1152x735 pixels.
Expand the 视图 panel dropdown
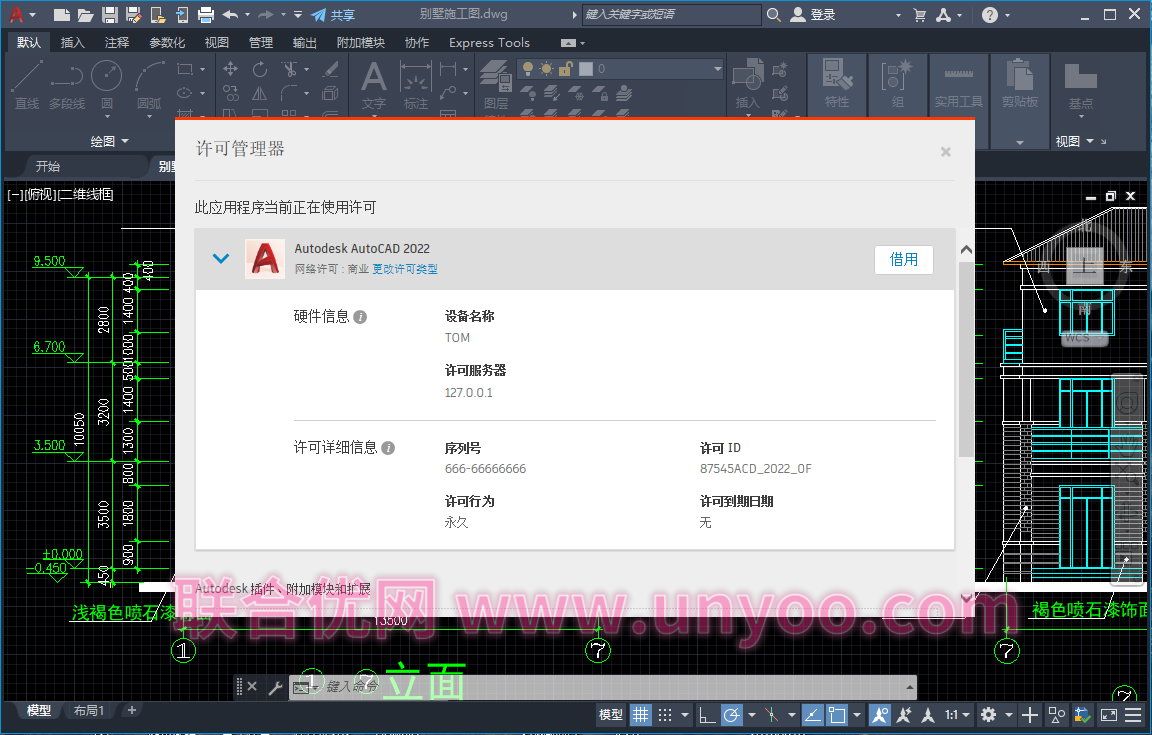point(1074,141)
